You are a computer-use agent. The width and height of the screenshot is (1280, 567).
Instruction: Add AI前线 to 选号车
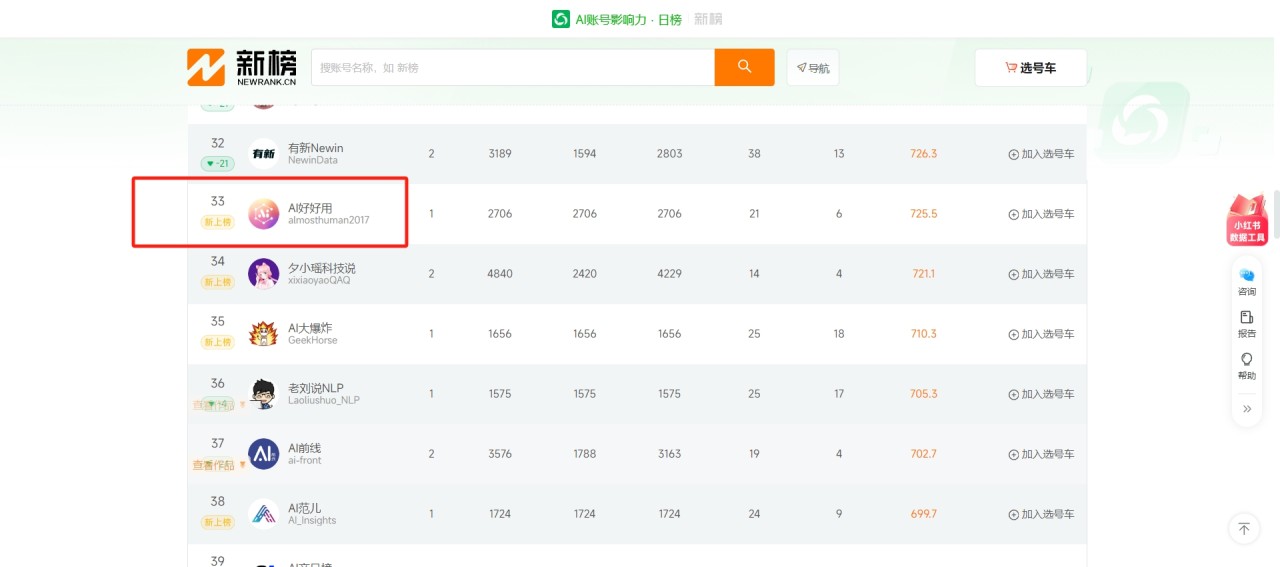pos(1041,454)
